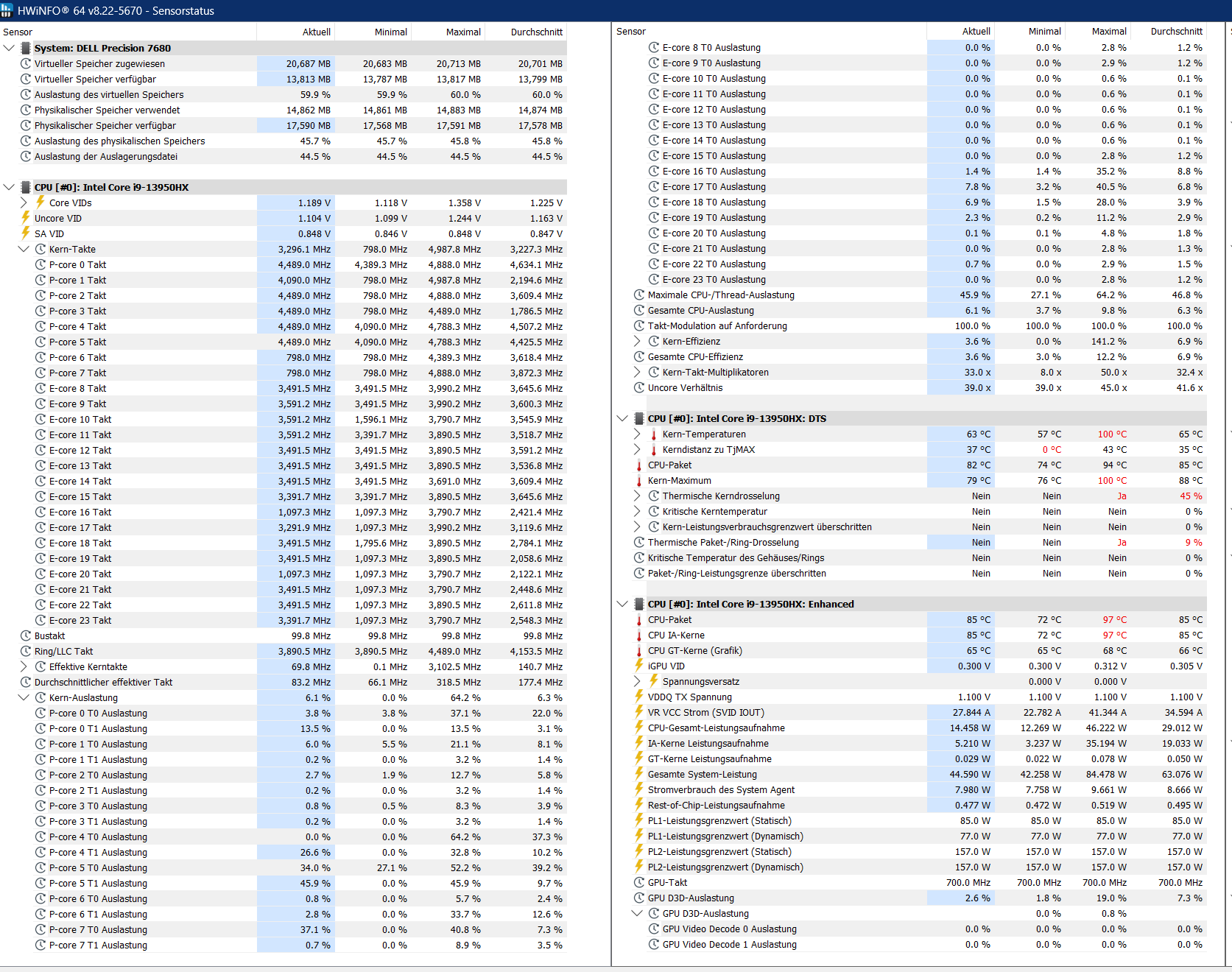
Task: Collapse the System: DELL Precision 7680 section
Action: tap(9, 48)
